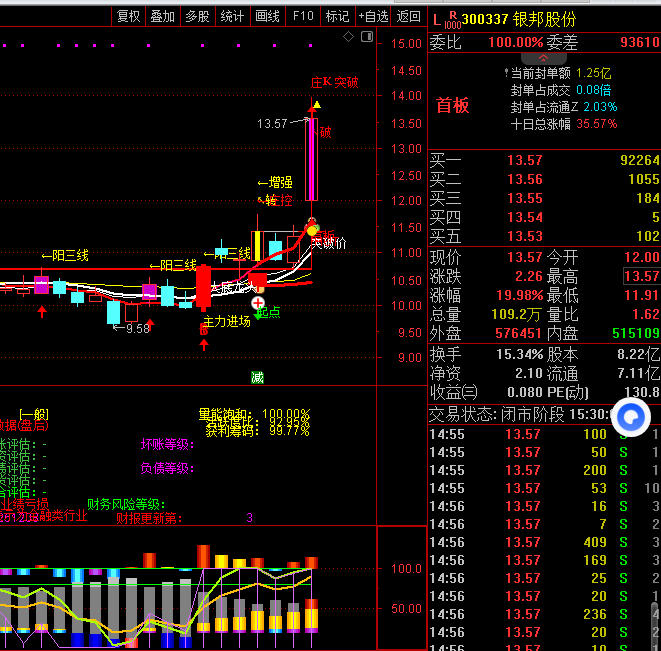Add stock via +自选 button

pos(372,16)
